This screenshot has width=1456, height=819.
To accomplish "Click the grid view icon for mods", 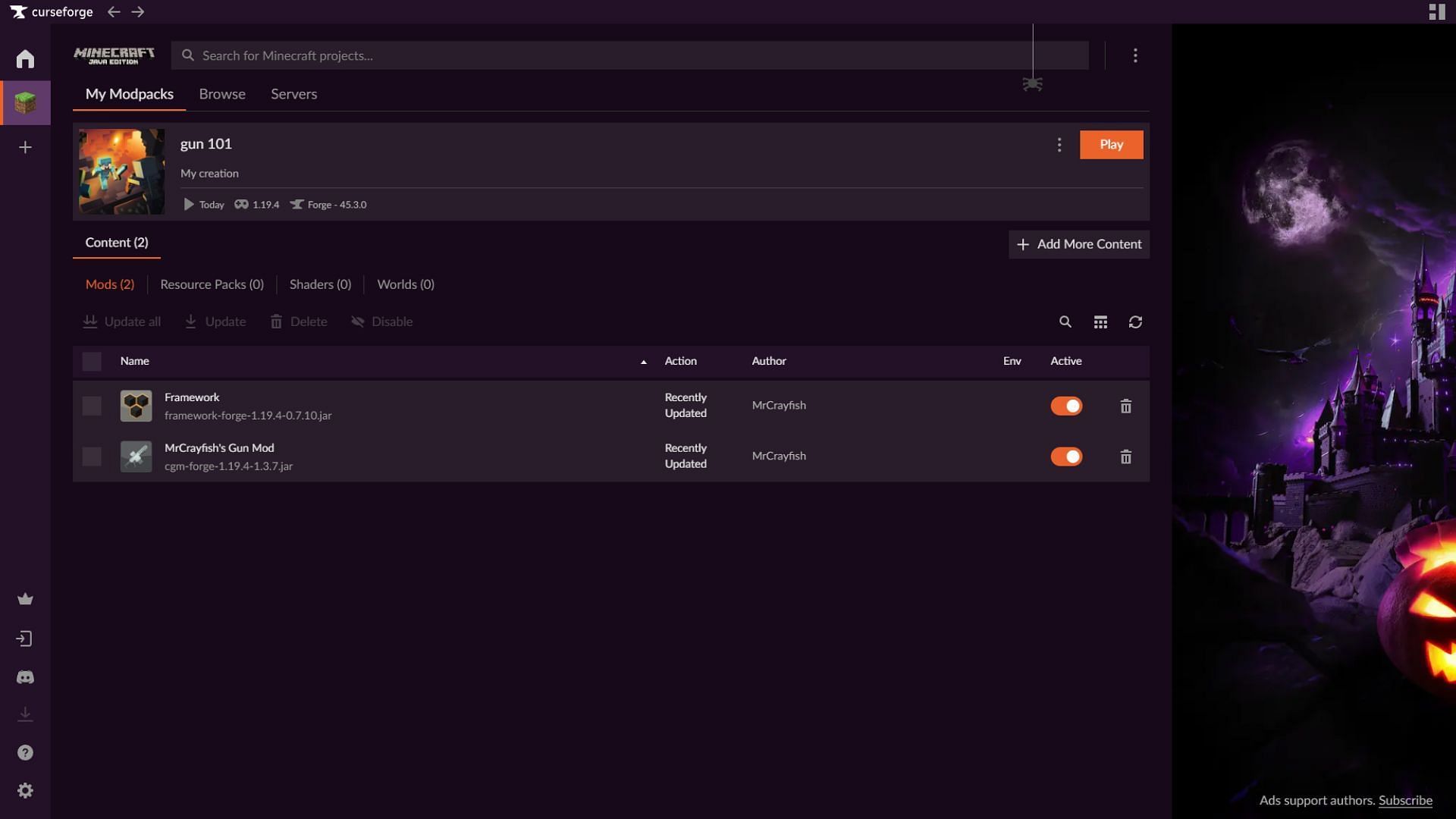I will pyautogui.click(x=1099, y=321).
